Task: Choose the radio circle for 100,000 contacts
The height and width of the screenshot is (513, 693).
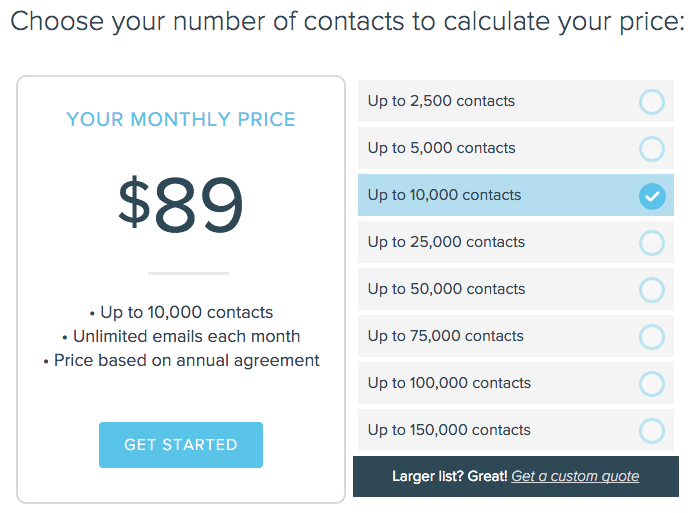Action: click(x=651, y=384)
